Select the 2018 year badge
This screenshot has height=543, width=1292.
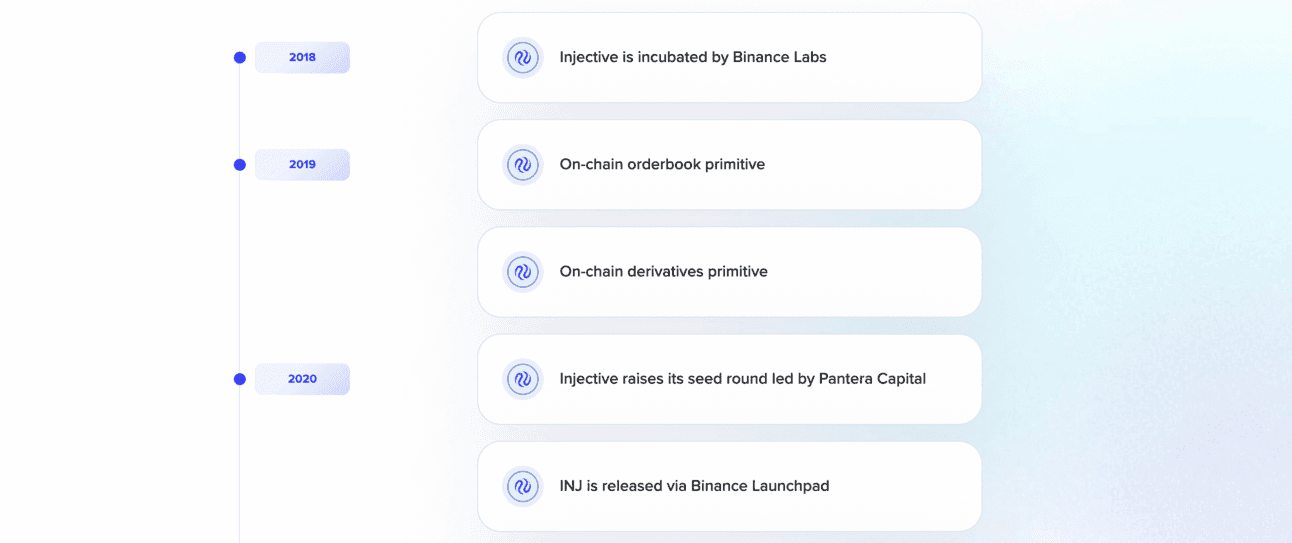point(302,58)
